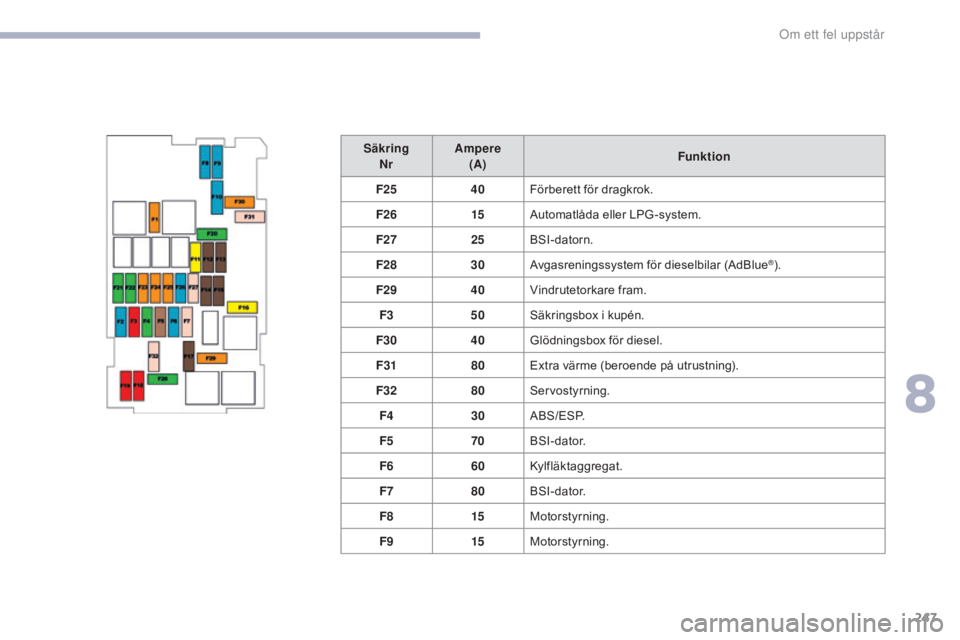Select the pink F7 fuse in diagram

[187, 322]
